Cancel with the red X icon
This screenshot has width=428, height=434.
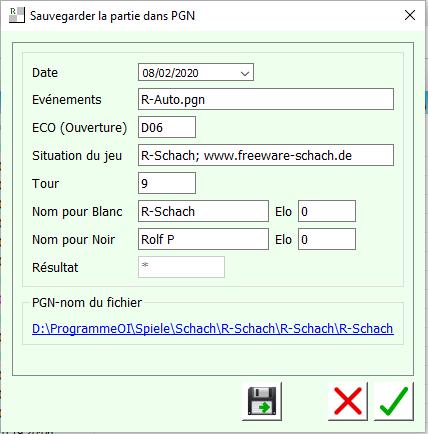pos(348,401)
